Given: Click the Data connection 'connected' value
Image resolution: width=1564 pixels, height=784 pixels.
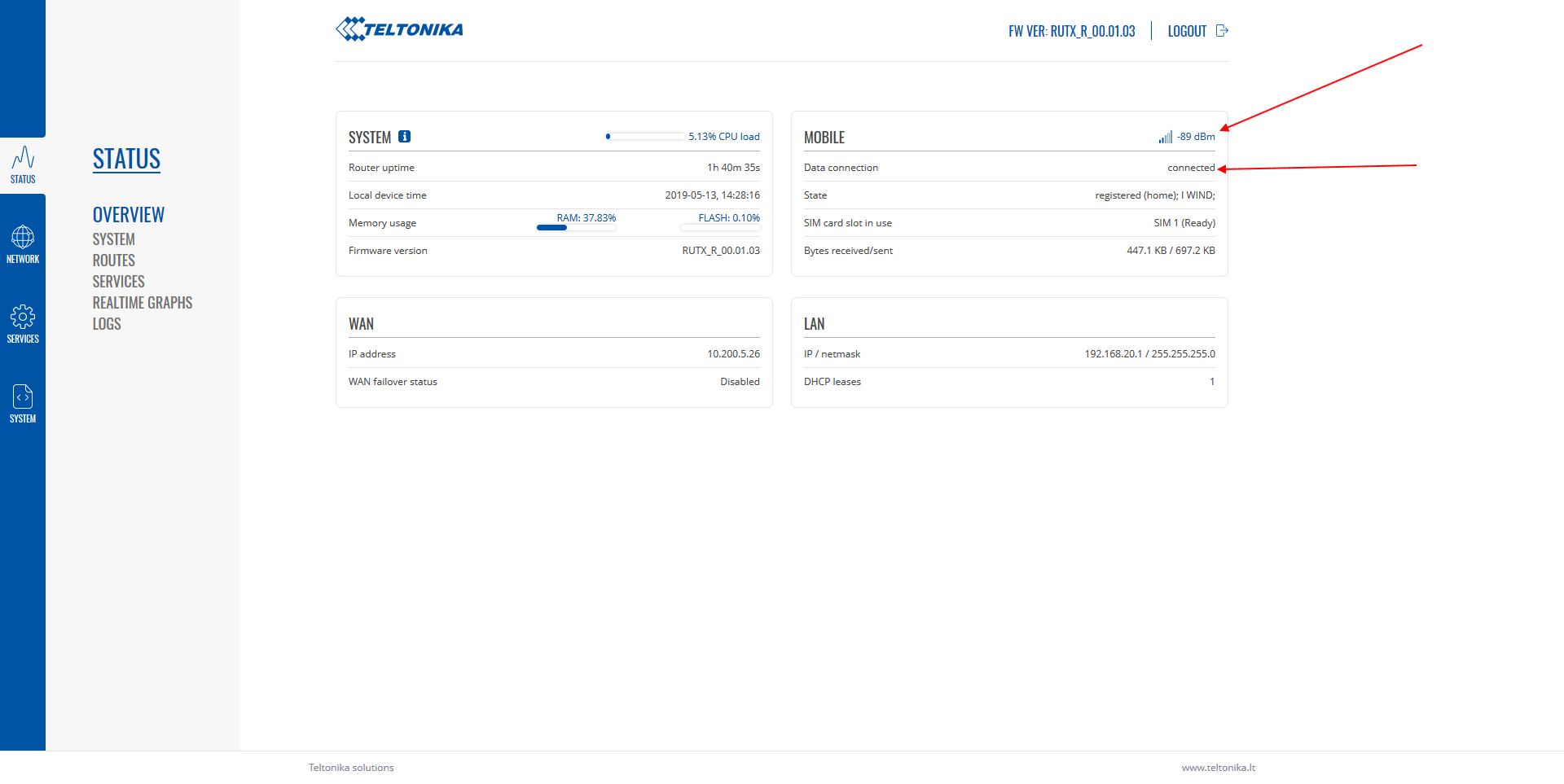Looking at the screenshot, I should coord(1191,168).
